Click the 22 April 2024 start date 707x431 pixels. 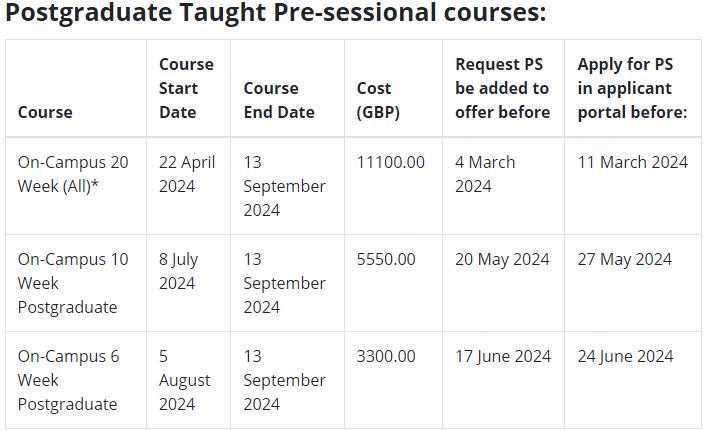[x=187, y=174]
